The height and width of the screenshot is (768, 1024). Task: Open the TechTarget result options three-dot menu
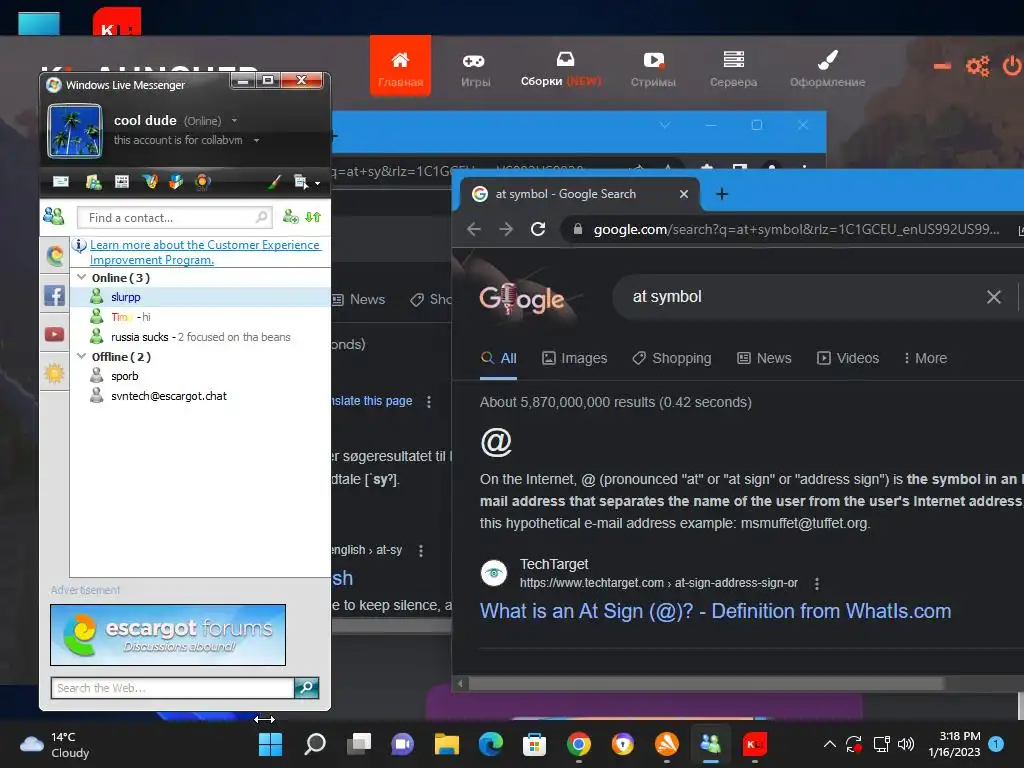tap(816, 583)
